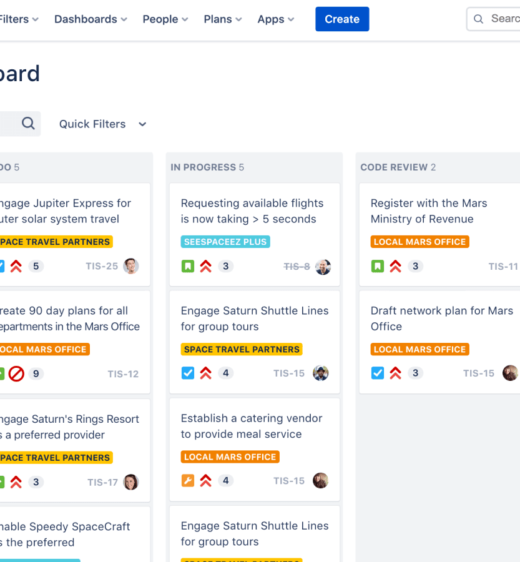The height and width of the screenshot is (562, 520).
Task: Click assignee avatar on catering vendor card
Action: click(320, 481)
